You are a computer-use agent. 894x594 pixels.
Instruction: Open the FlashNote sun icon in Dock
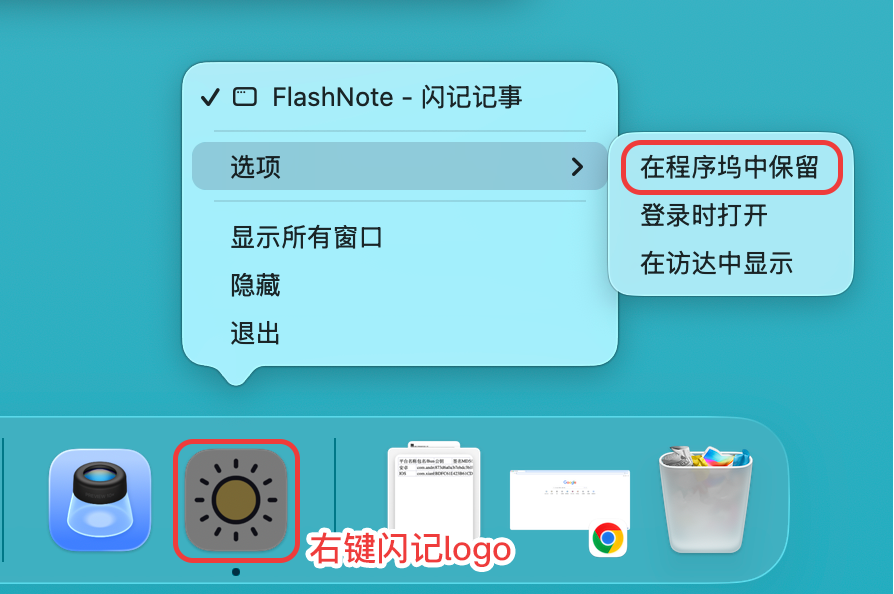tap(236, 501)
